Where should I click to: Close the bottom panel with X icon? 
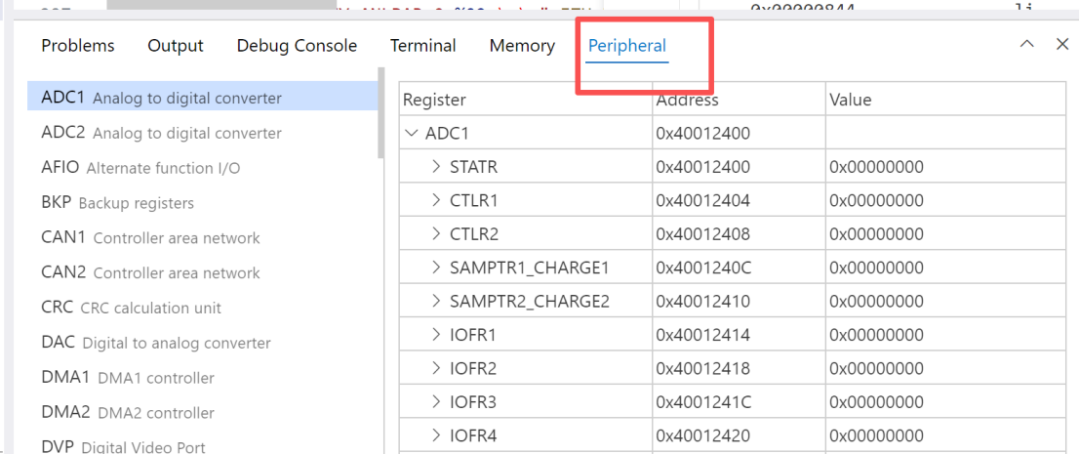click(x=1063, y=44)
